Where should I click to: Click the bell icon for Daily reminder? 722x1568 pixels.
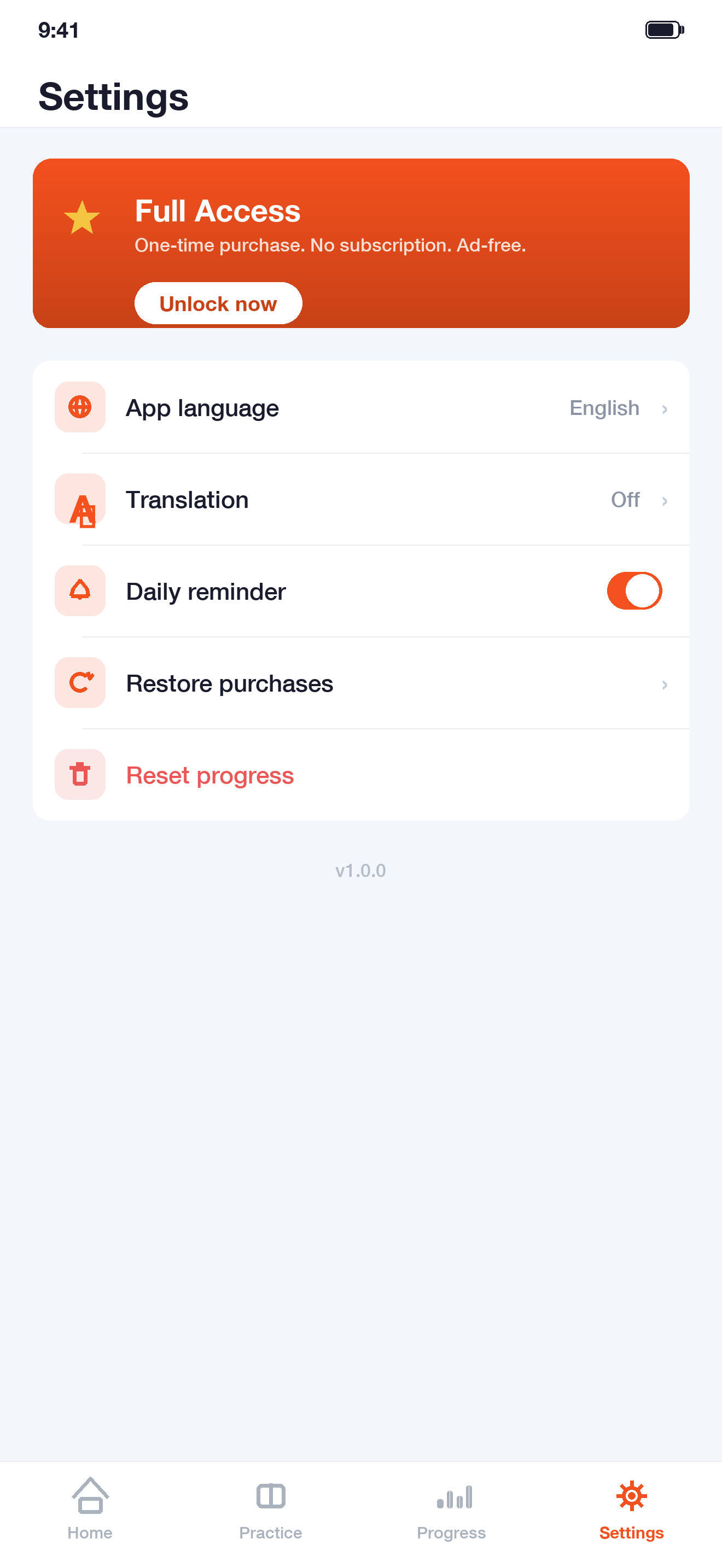80,591
